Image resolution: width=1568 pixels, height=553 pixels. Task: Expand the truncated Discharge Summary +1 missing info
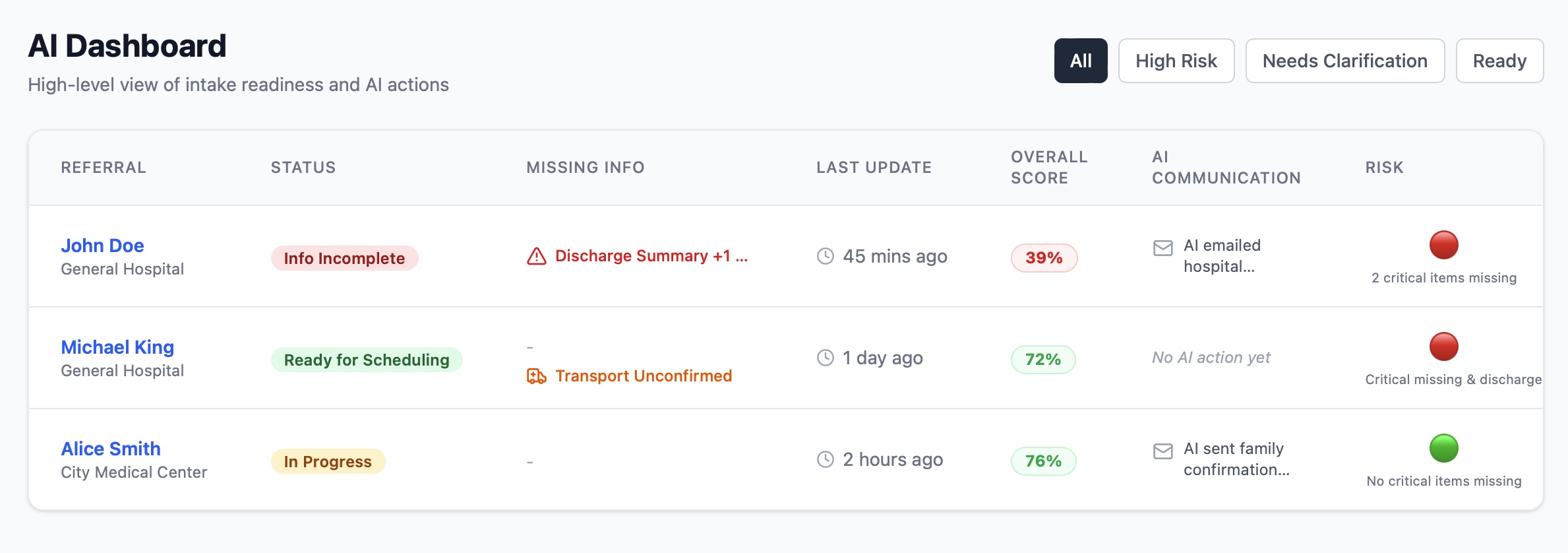651,256
